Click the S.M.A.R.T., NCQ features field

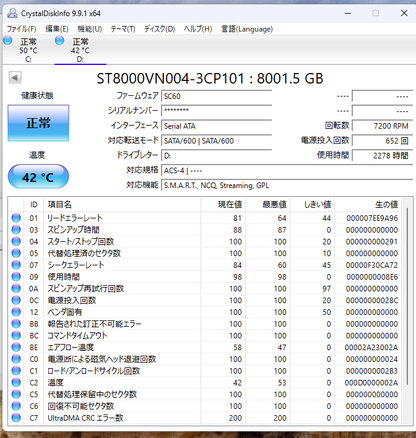[x=287, y=185]
